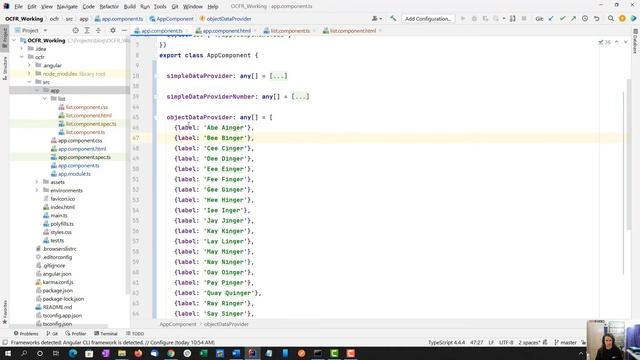Open the Navigate menu
Image resolution: width=640 pixels, height=360 pixels.
click(x=67, y=7)
